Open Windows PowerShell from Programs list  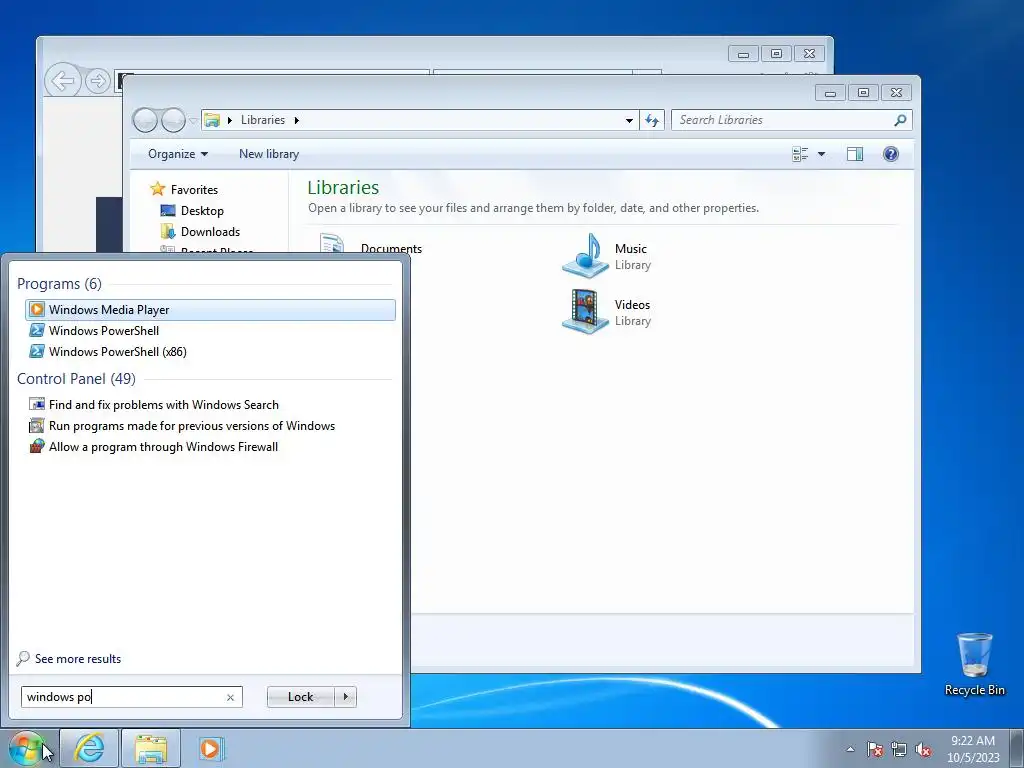click(x=104, y=330)
